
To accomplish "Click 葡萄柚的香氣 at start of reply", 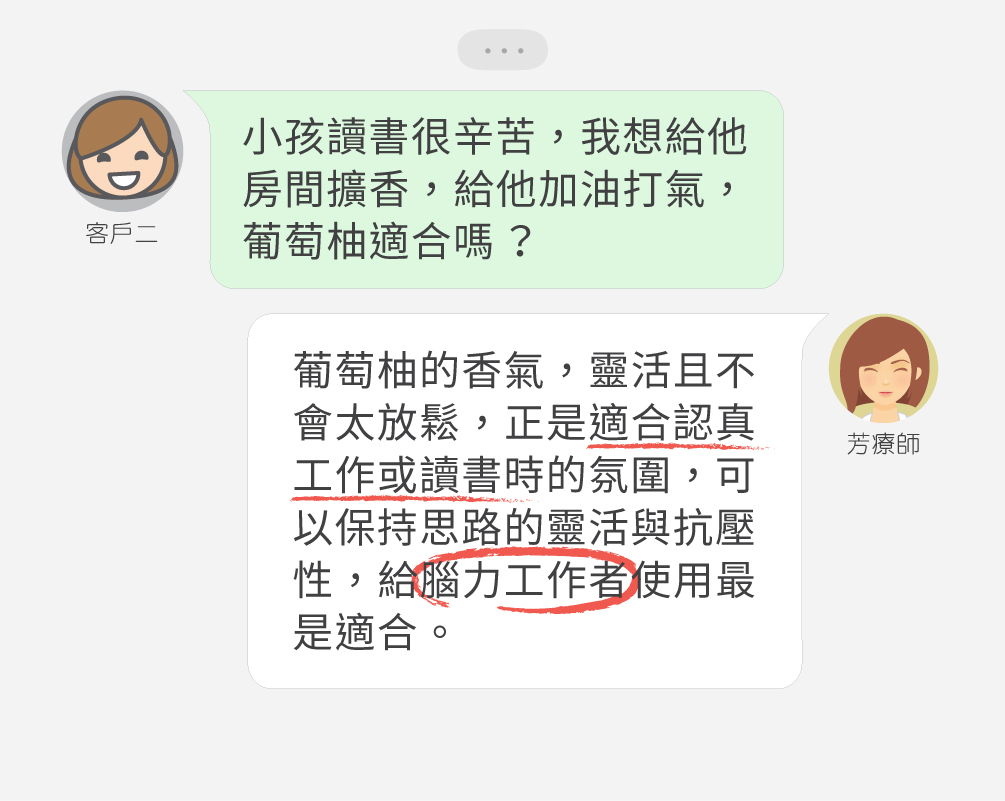I will [x=419, y=371].
